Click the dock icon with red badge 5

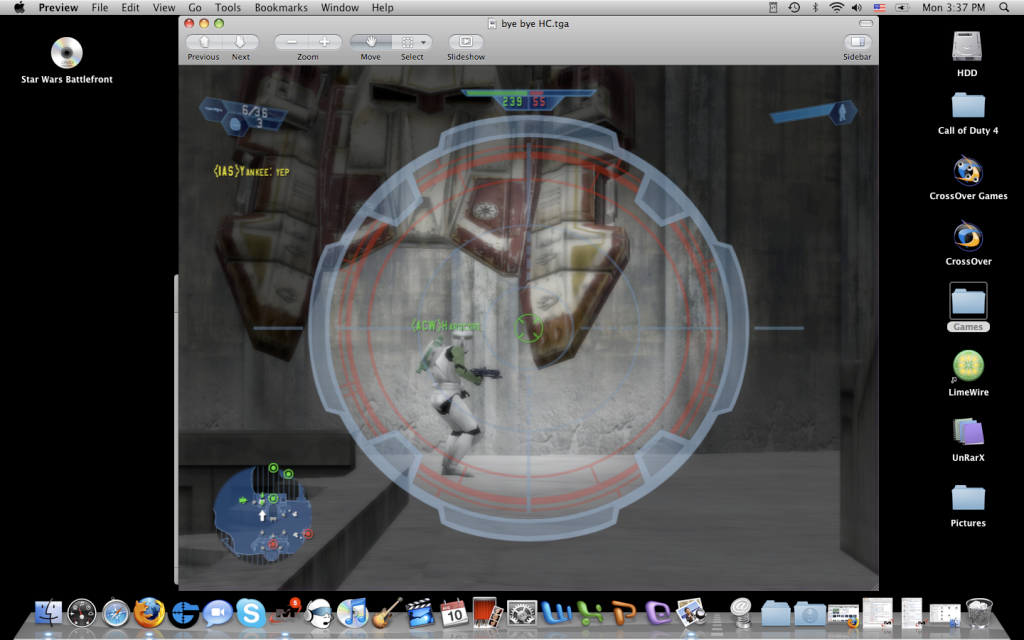285,613
